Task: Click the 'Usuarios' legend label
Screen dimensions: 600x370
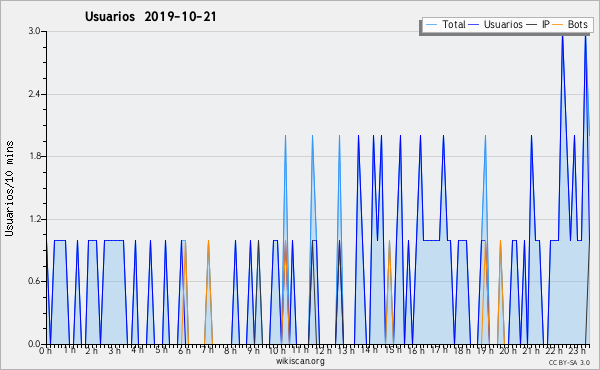Action: pos(503,24)
